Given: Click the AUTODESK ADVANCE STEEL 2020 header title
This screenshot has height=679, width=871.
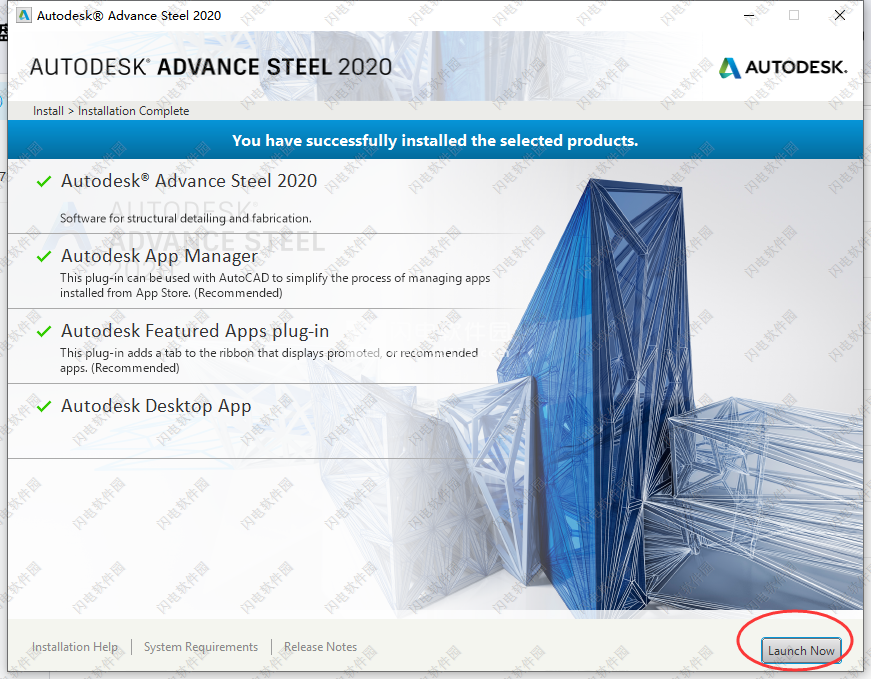Looking at the screenshot, I should pos(211,67).
